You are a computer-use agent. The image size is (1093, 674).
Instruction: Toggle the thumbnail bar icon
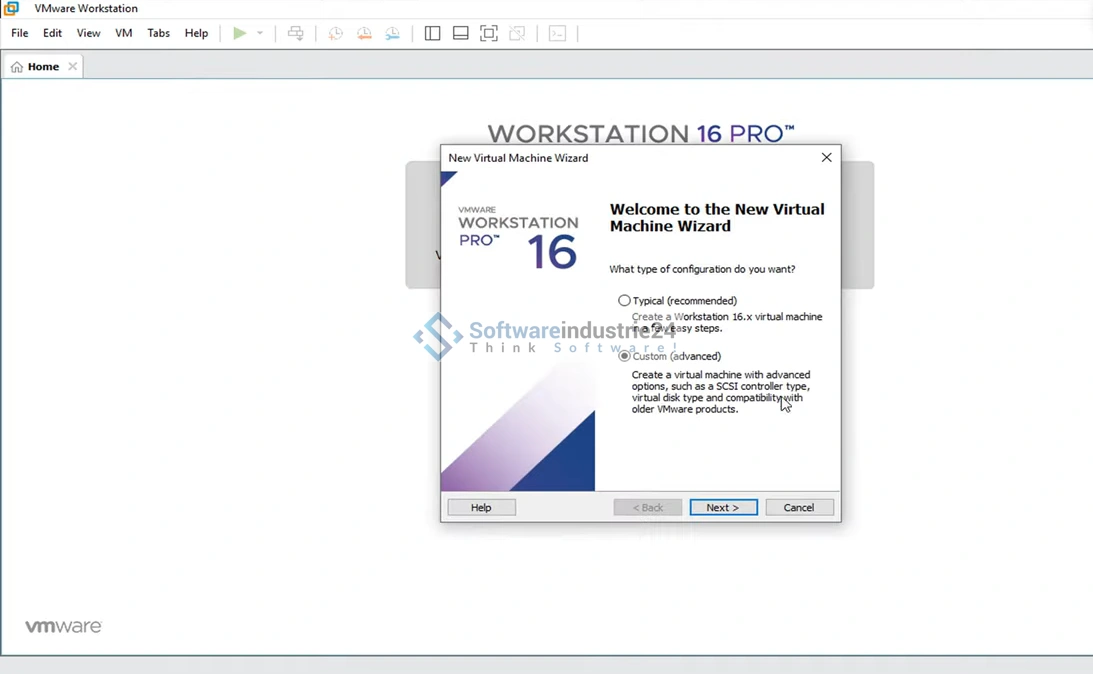pos(460,33)
